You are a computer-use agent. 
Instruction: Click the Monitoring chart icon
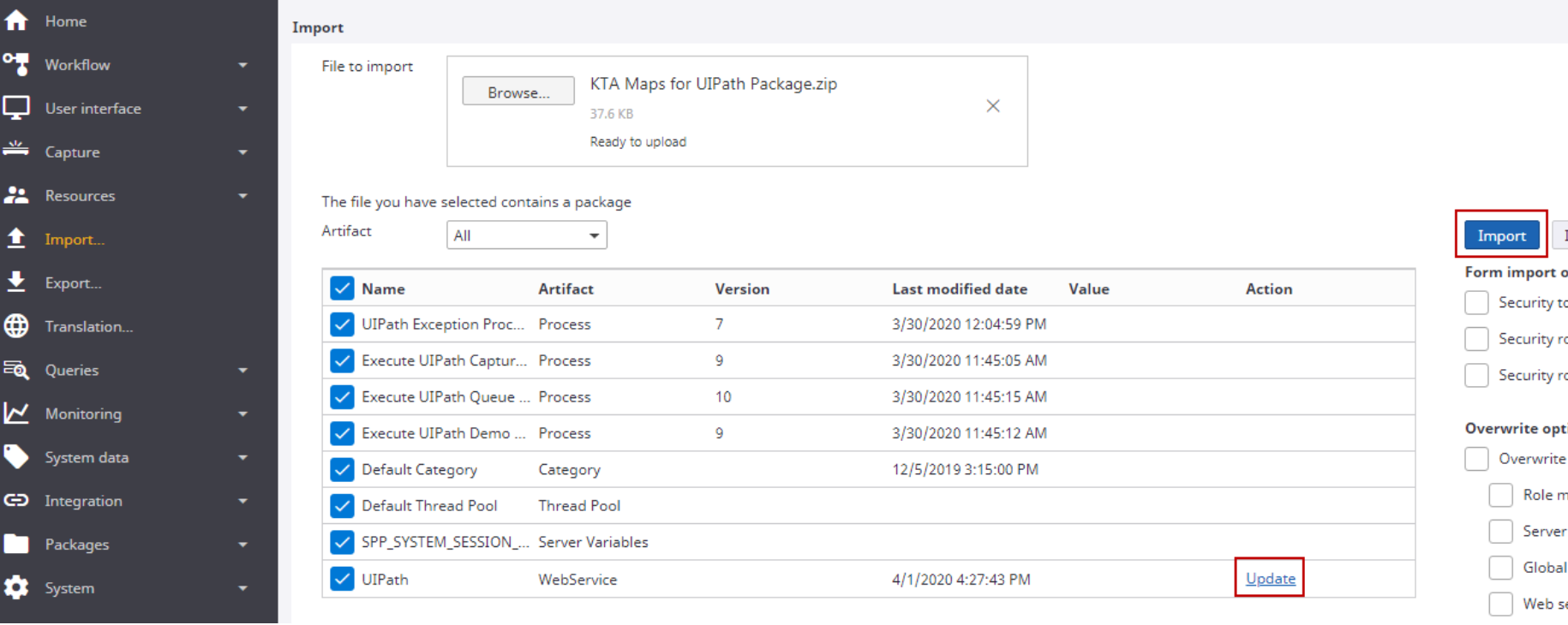point(16,414)
